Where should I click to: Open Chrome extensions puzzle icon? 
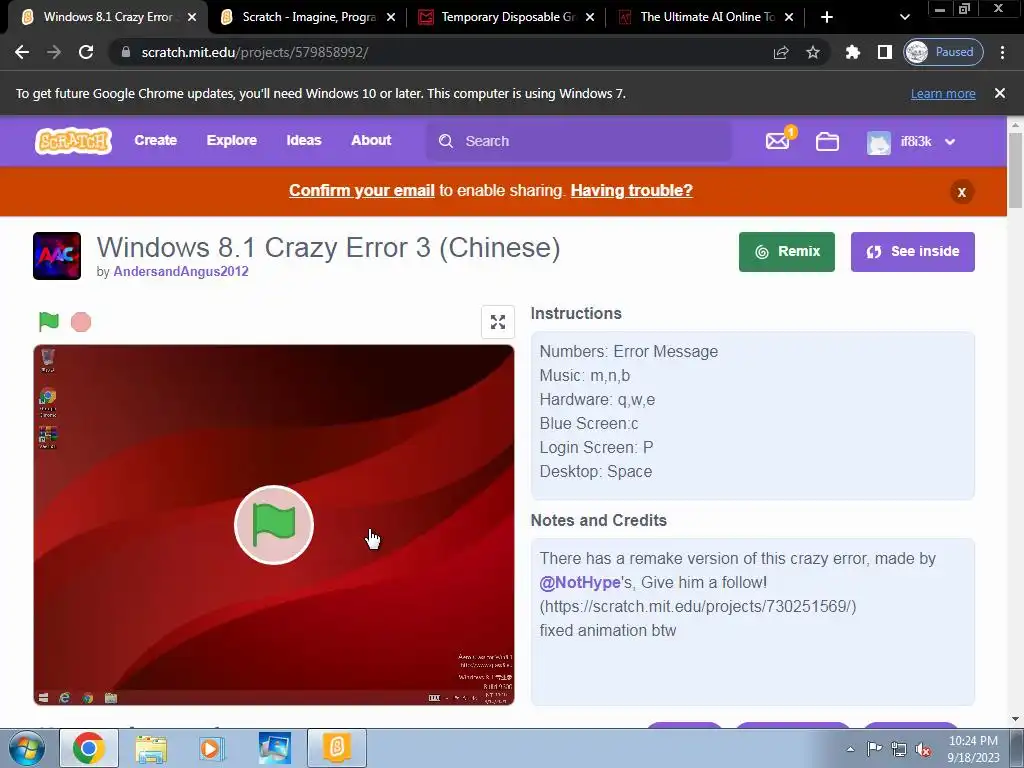(852, 52)
